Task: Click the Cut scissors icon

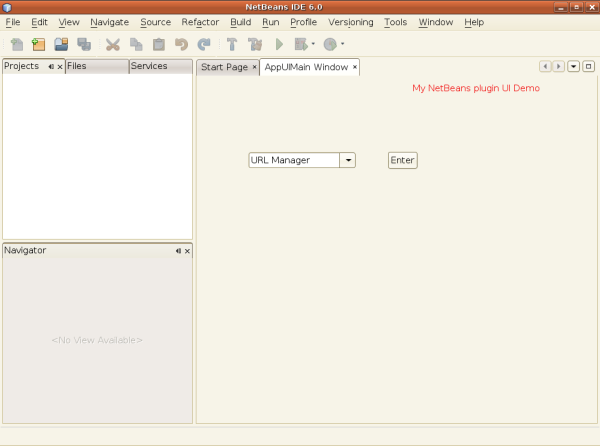Action: click(113, 44)
